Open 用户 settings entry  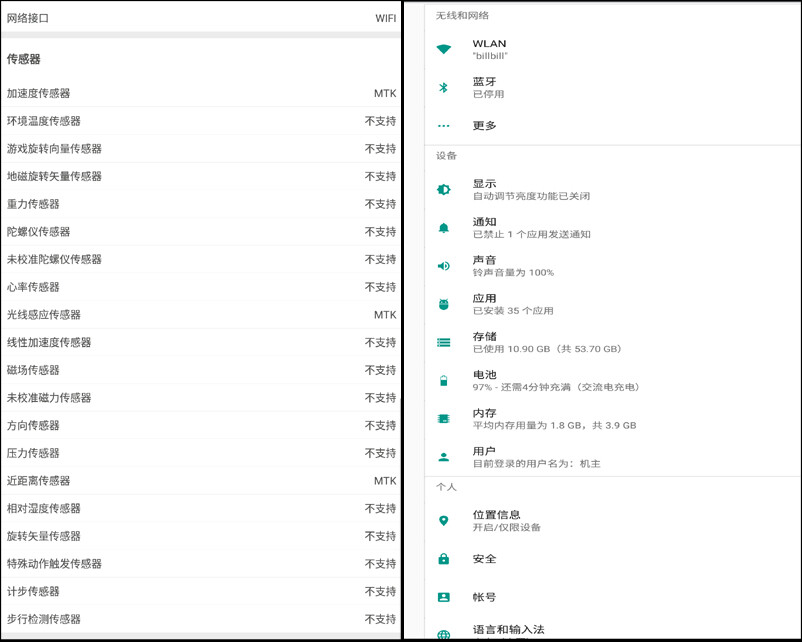click(x=612, y=457)
